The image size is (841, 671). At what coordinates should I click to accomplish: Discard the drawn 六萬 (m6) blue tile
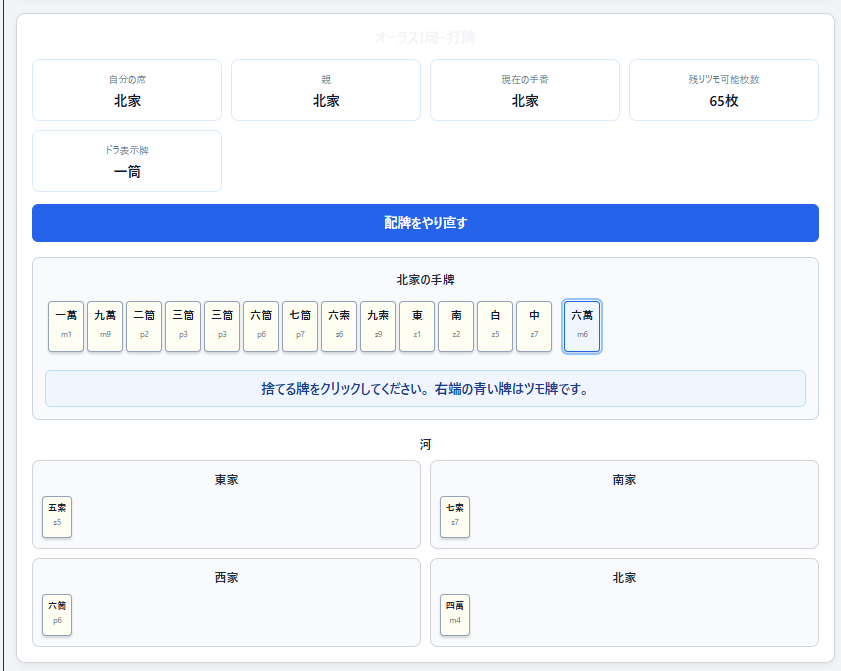coord(582,326)
